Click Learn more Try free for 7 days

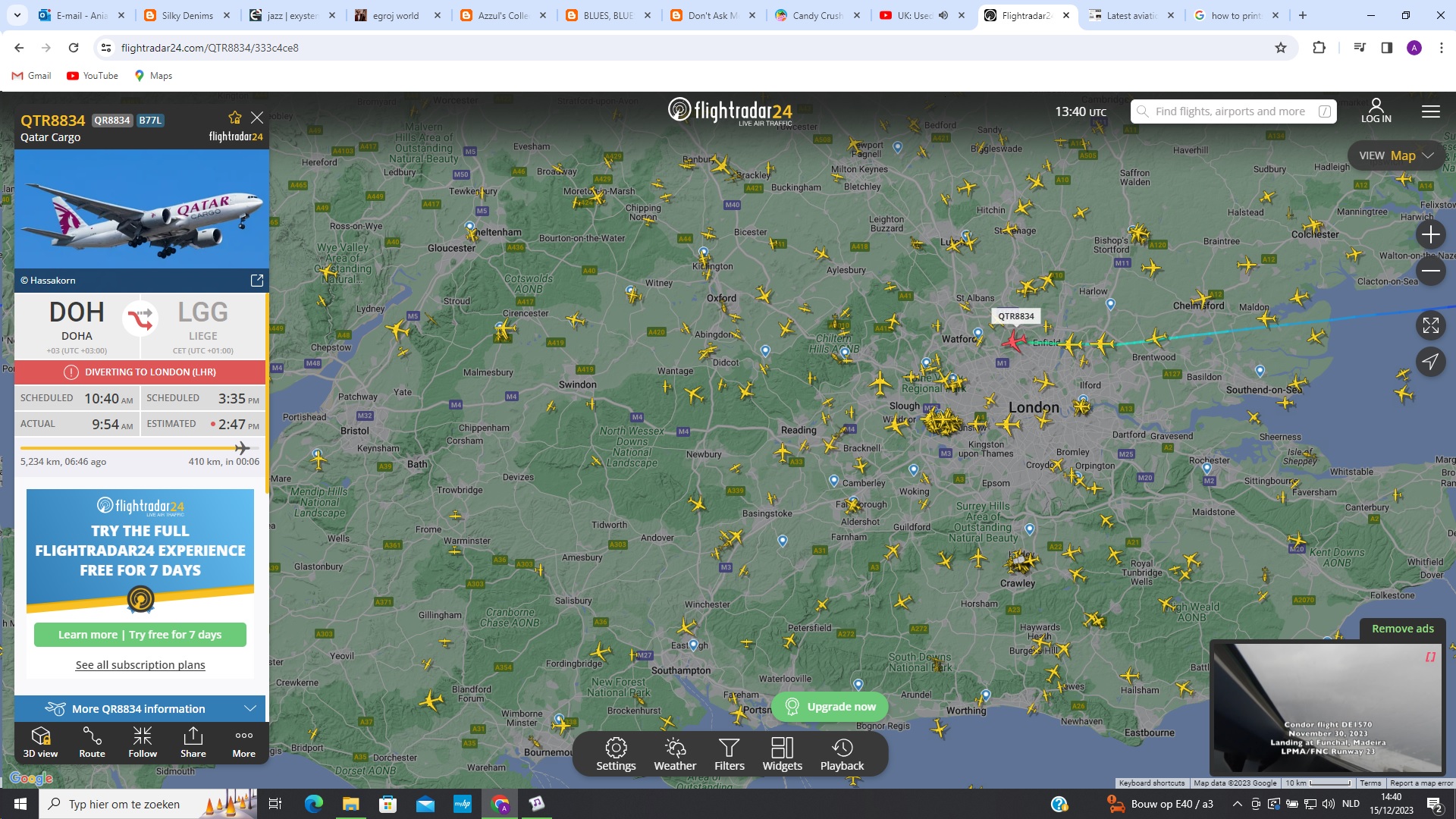coord(140,635)
